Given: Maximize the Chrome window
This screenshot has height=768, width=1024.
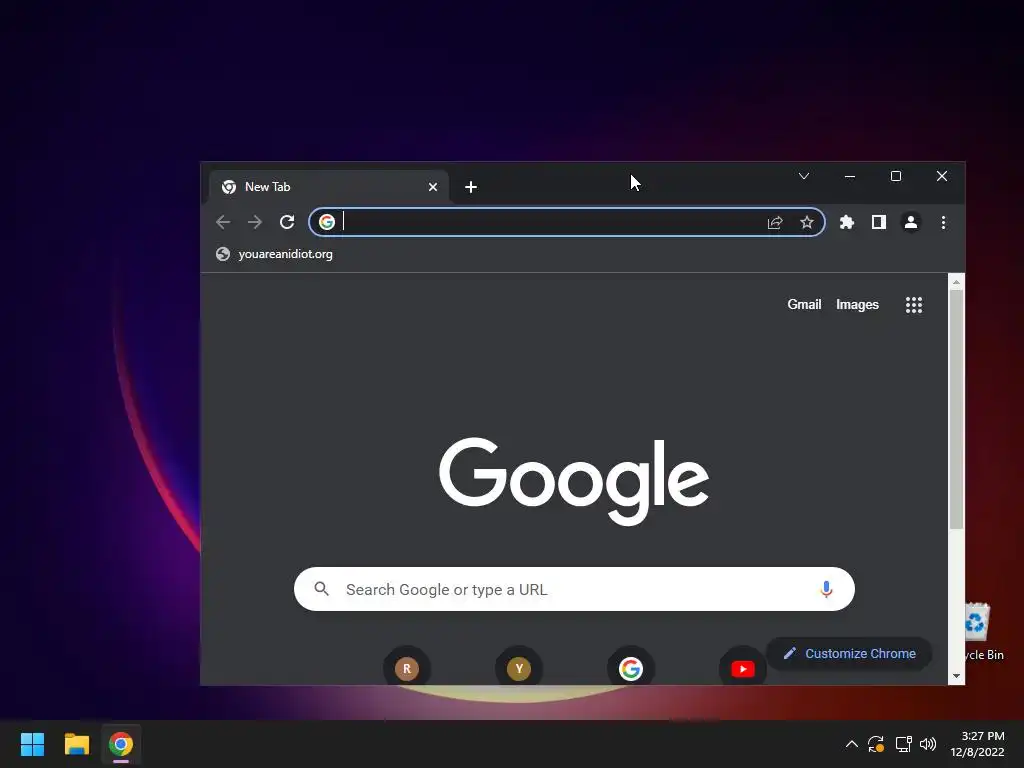Looking at the screenshot, I should point(896,176).
